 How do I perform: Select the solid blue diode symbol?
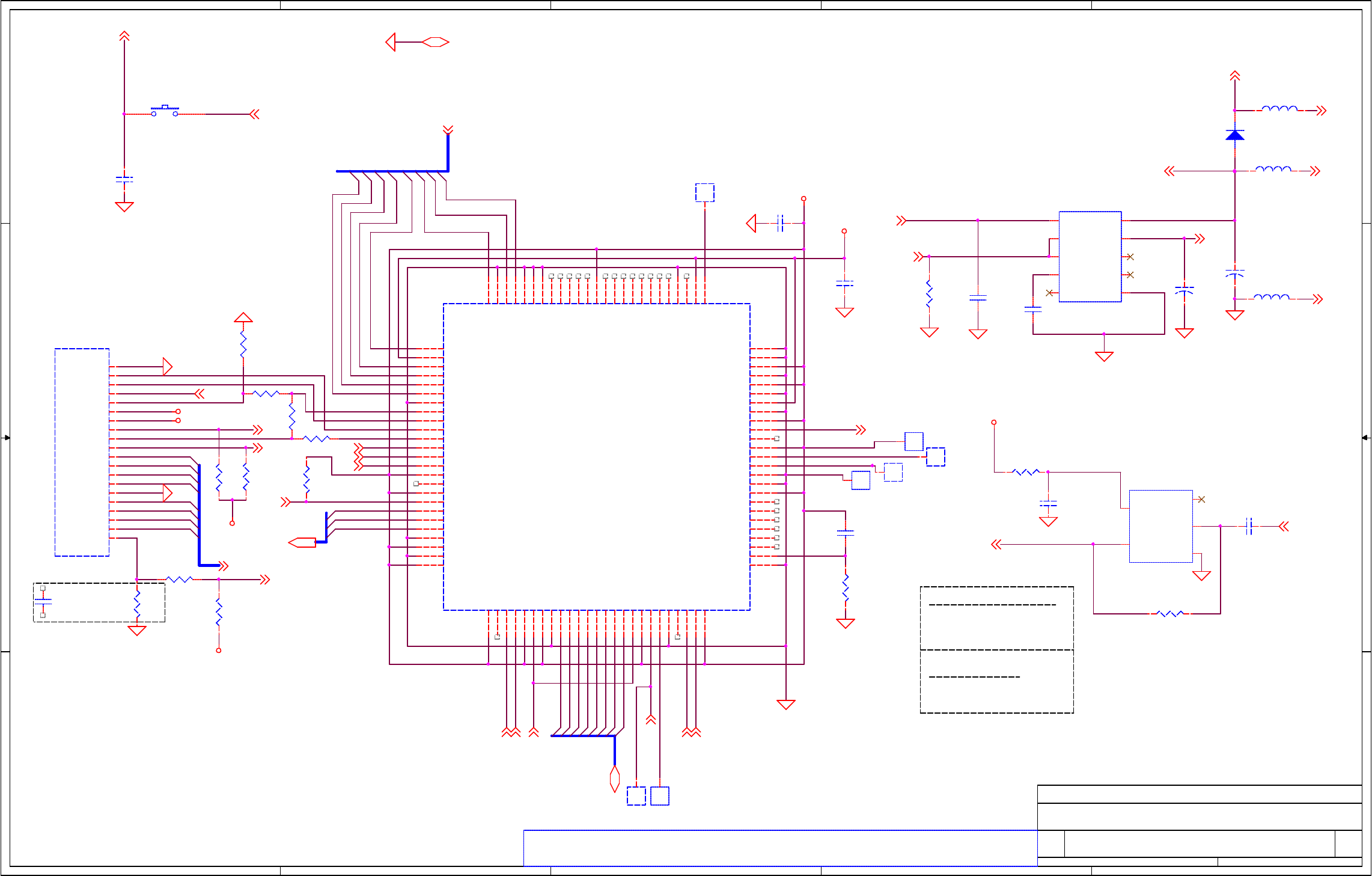(x=1235, y=135)
